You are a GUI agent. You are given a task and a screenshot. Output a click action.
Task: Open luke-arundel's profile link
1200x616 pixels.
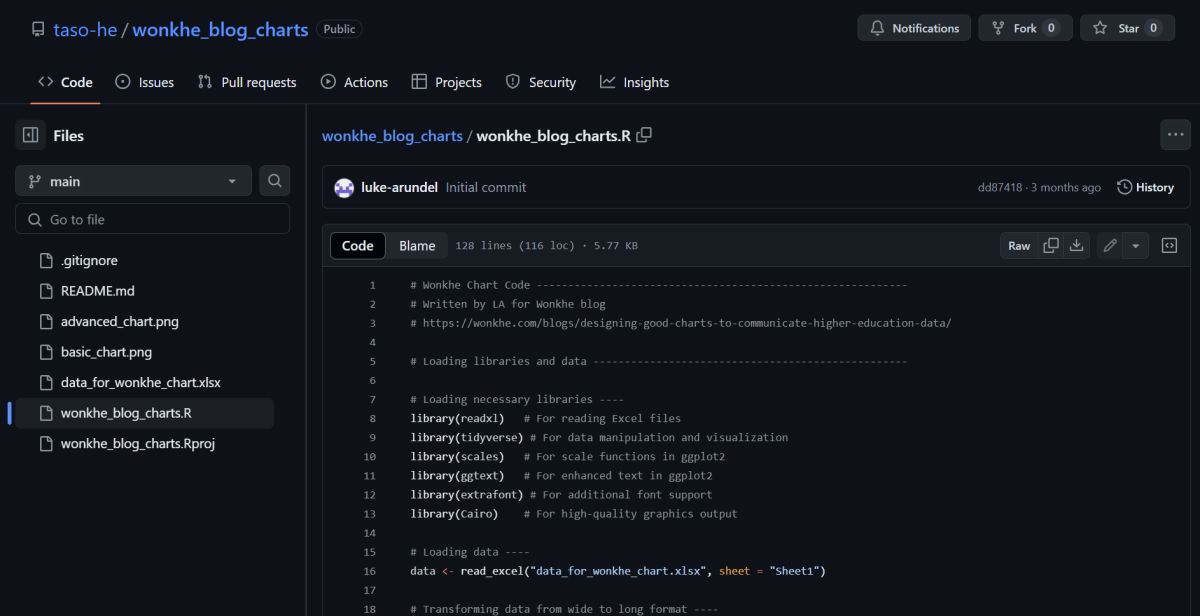(399, 187)
